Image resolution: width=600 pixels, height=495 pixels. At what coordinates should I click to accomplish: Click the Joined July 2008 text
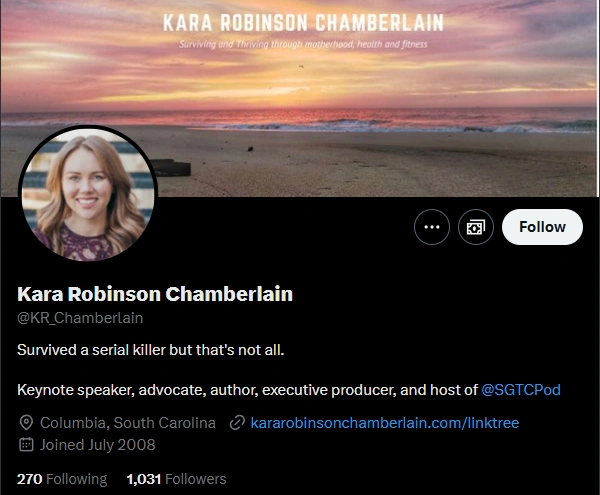[98, 445]
